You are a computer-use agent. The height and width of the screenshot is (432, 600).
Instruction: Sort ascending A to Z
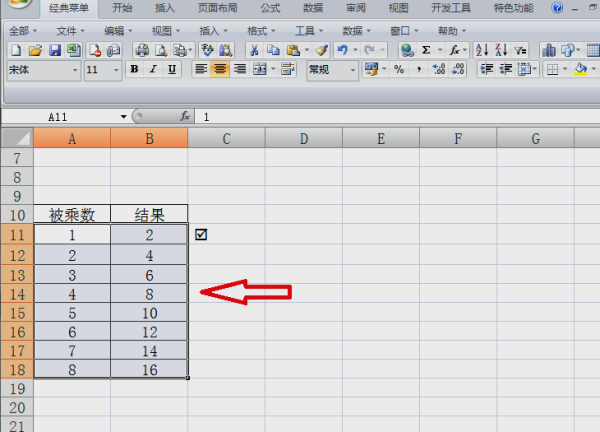point(482,50)
